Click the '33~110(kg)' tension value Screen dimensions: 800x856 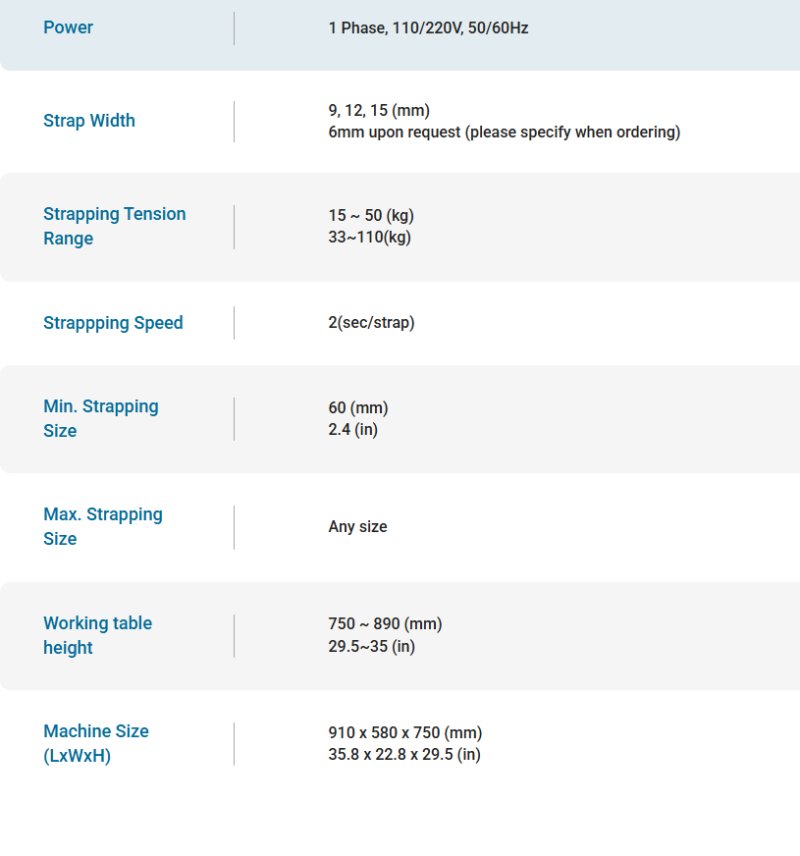pyautogui.click(x=369, y=237)
